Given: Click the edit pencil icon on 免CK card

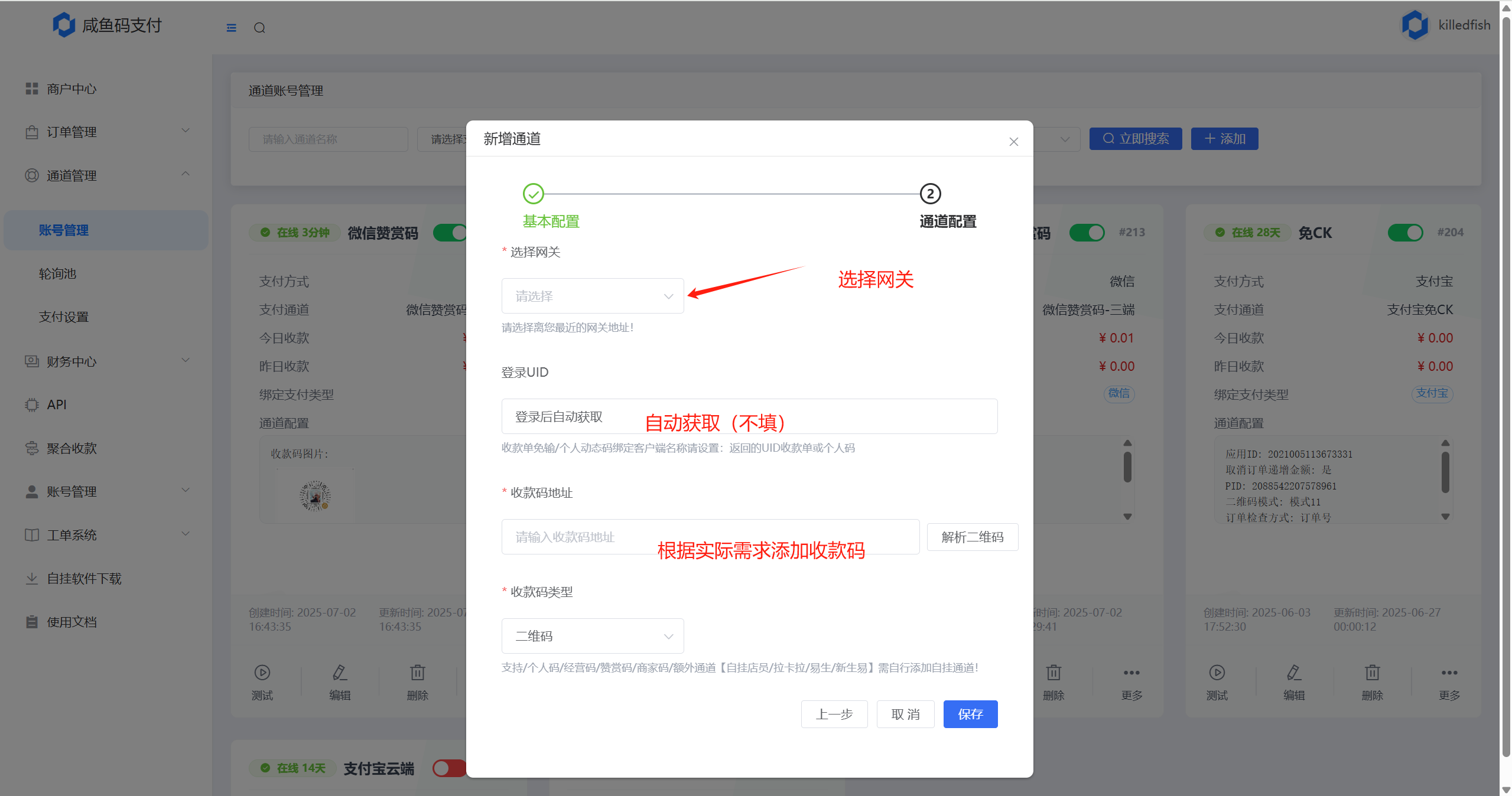Looking at the screenshot, I should pyautogui.click(x=1294, y=673).
